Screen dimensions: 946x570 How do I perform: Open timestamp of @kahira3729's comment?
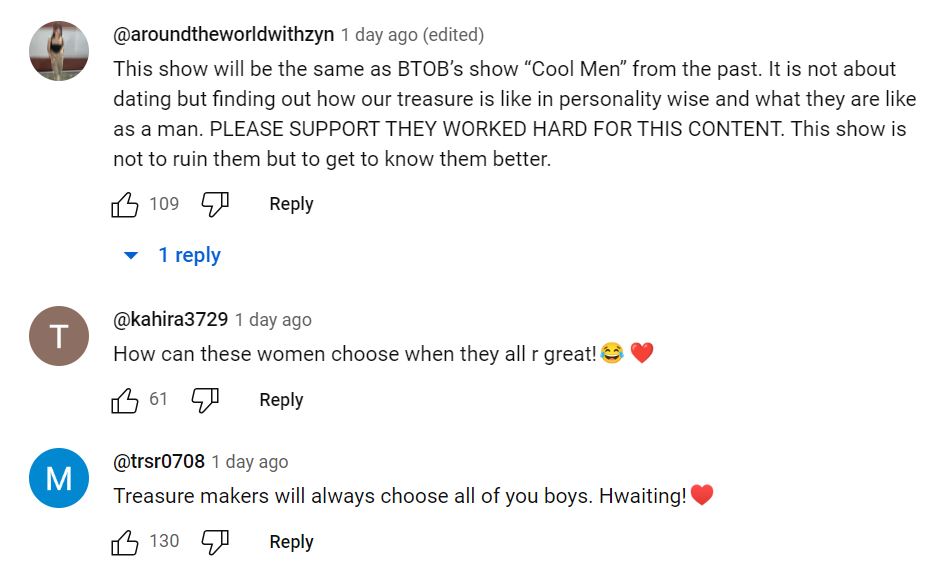tap(273, 320)
